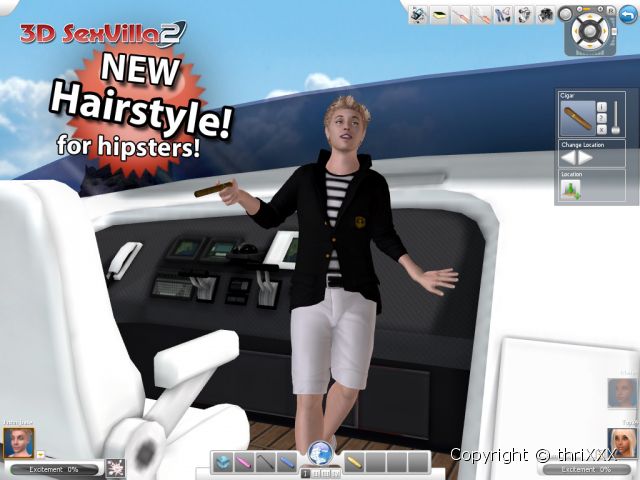The image size is (640, 480).
Task: Select the pink toy in bottom bar
Action: coord(244,463)
